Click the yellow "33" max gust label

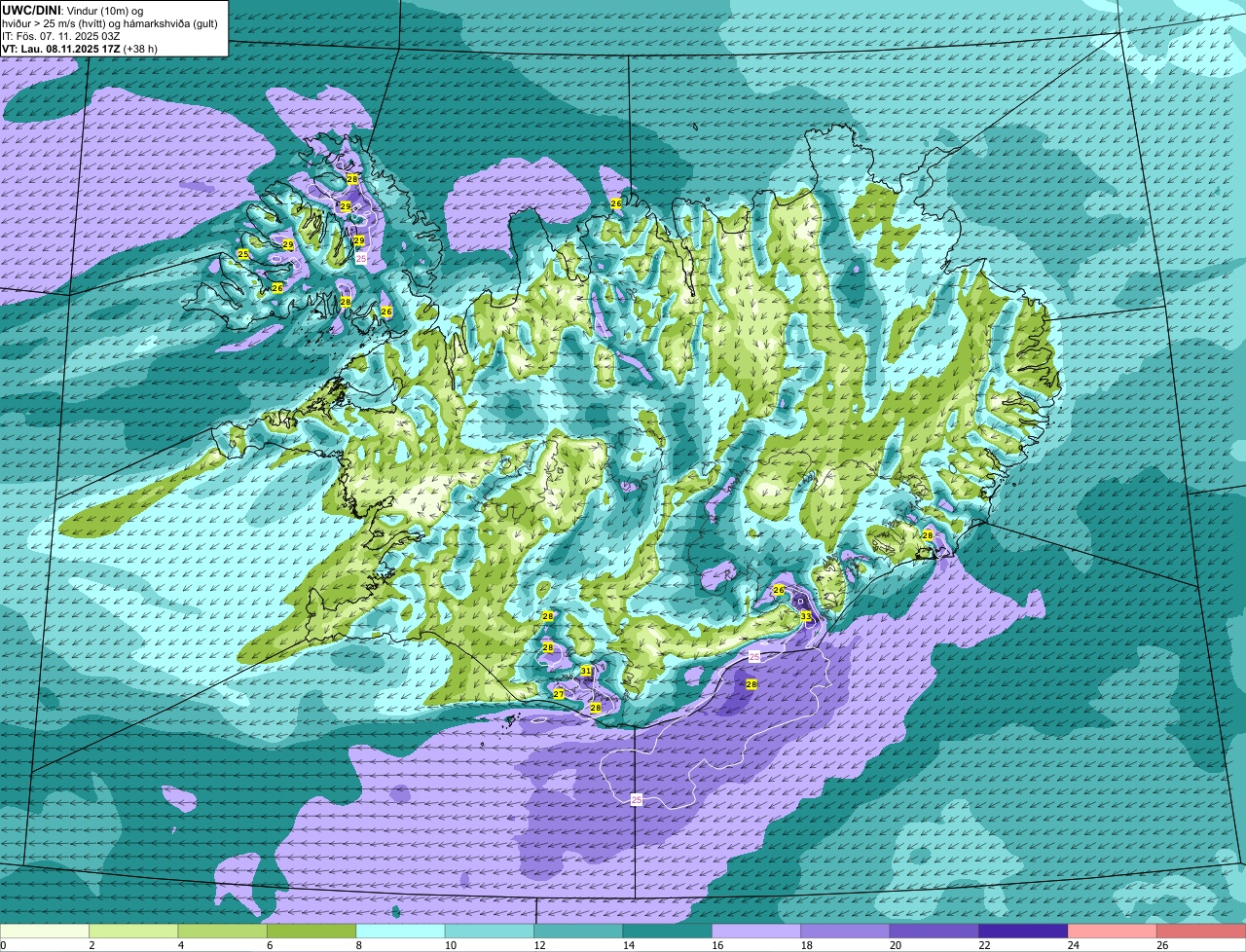805,616
